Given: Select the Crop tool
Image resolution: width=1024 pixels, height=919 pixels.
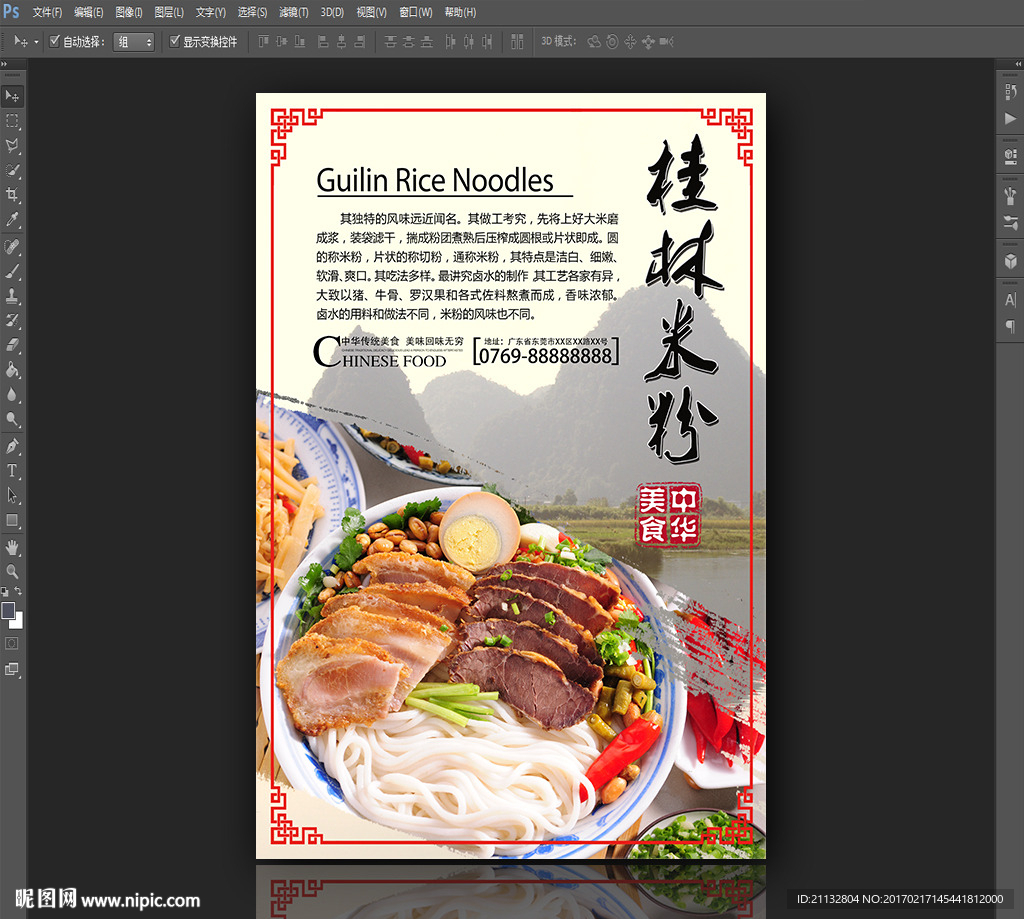Looking at the screenshot, I should point(12,195).
